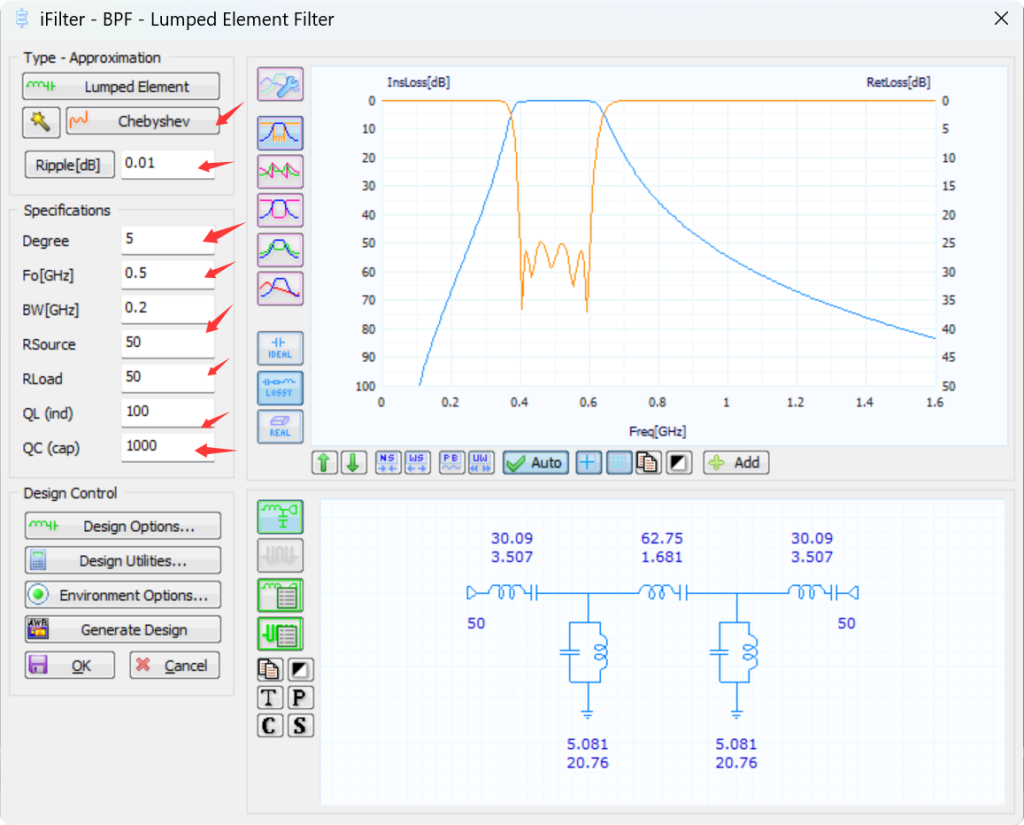Click the Cancel button
The image size is (1024, 825).
[x=174, y=666]
